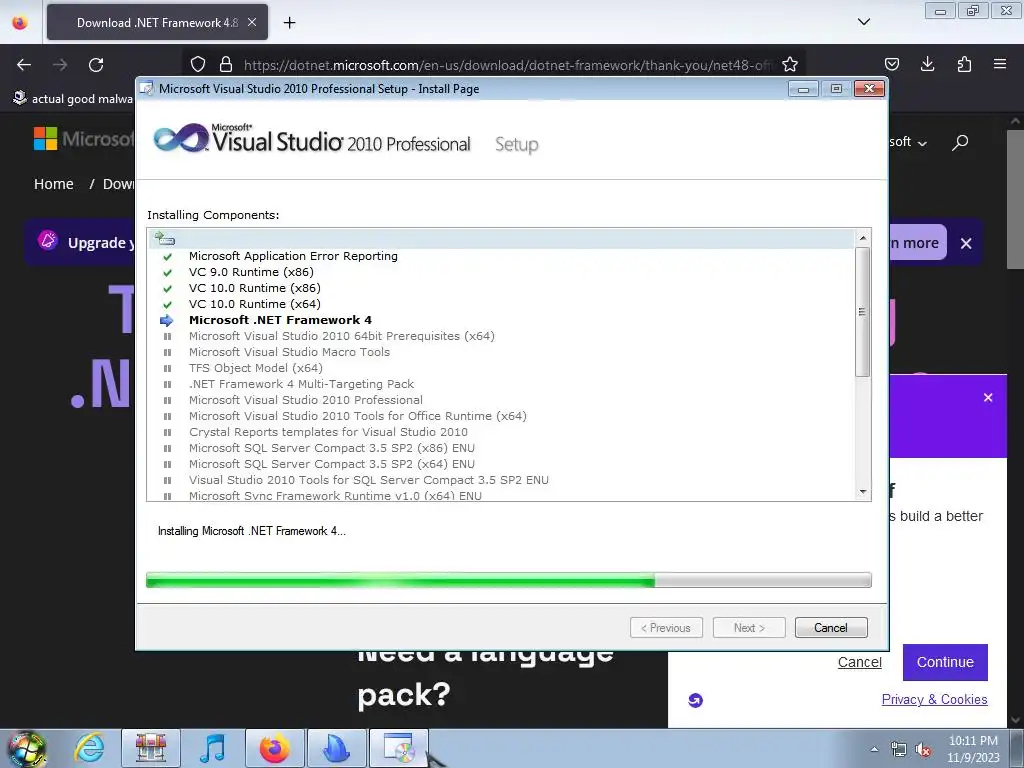
Task: Close the purple feedback popup
Action: point(988,397)
